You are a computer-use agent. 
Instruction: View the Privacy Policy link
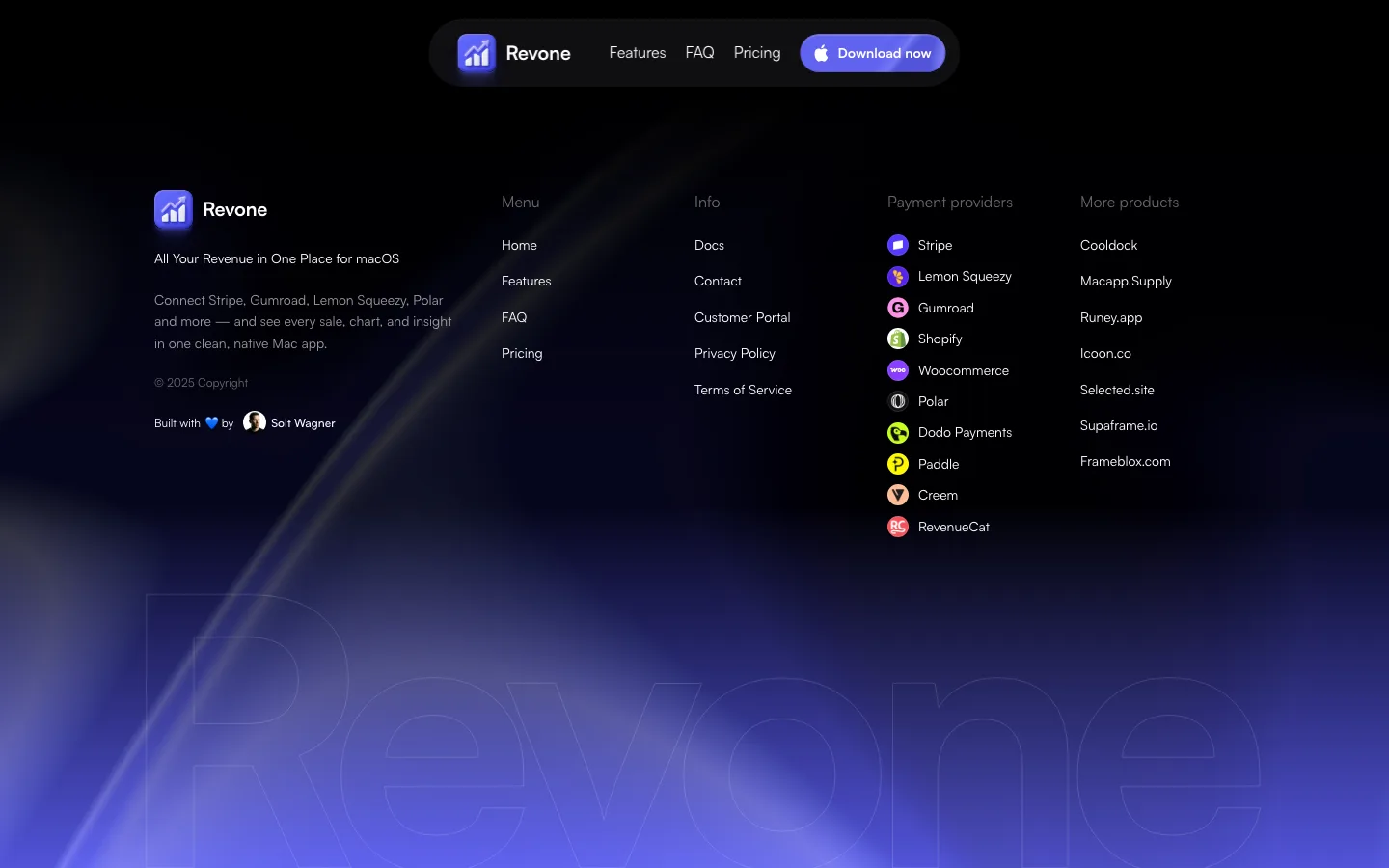[x=735, y=353]
